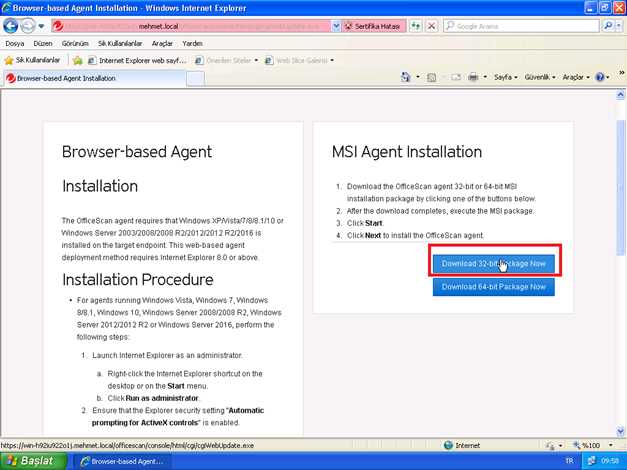Click the status bar URL text
627x470 pixels.
coord(127,446)
